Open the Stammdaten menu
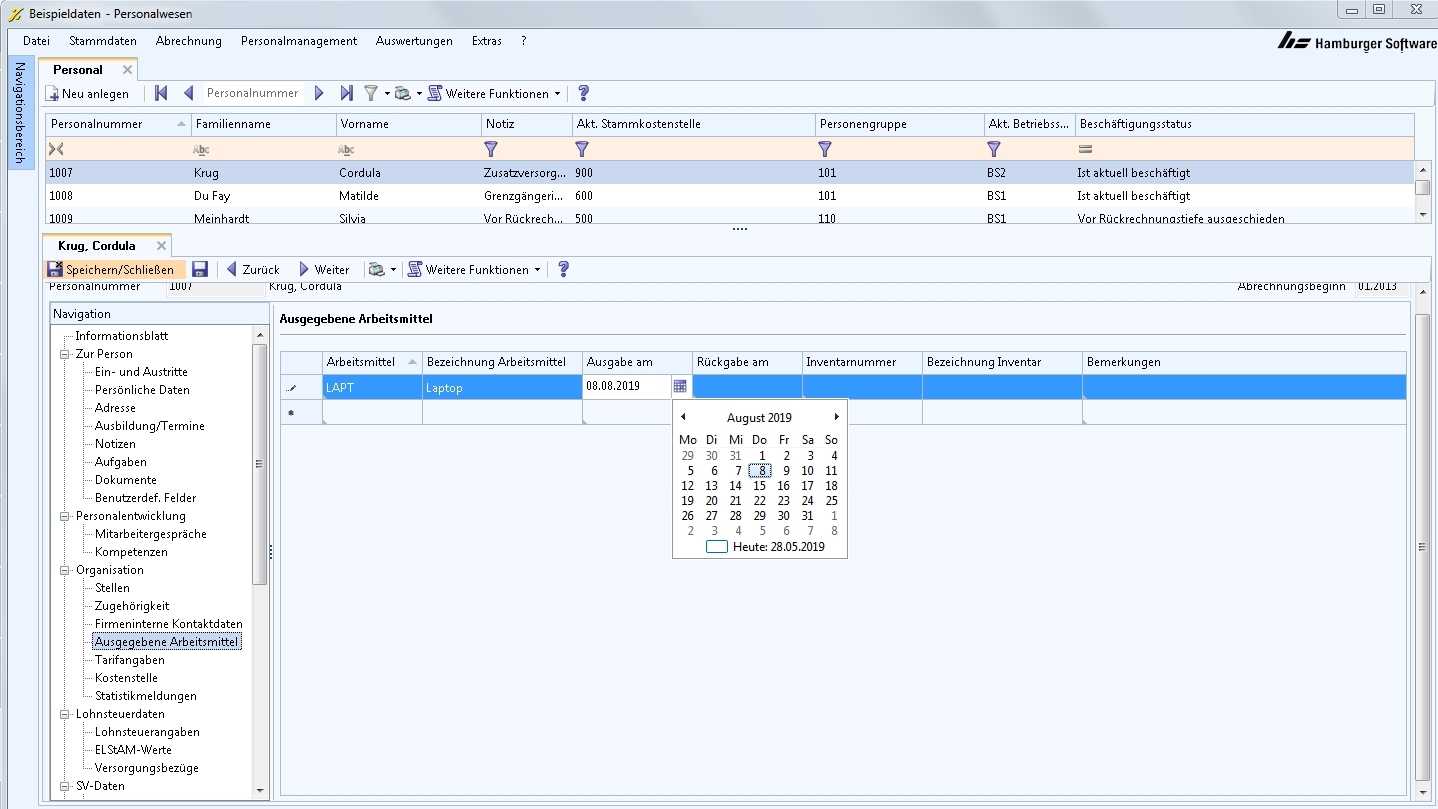This screenshot has height=809, width=1438. point(103,41)
